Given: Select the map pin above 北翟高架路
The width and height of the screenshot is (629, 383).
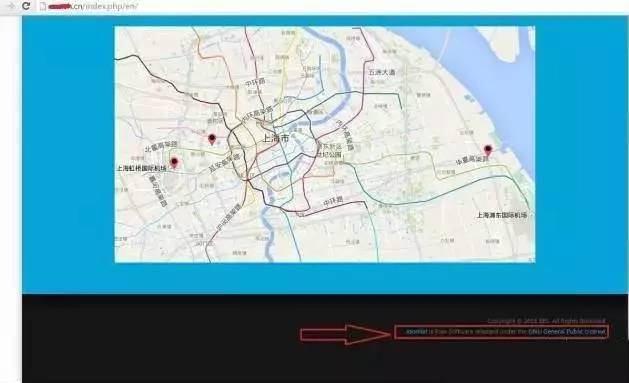Looking at the screenshot, I should (x=212, y=139).
